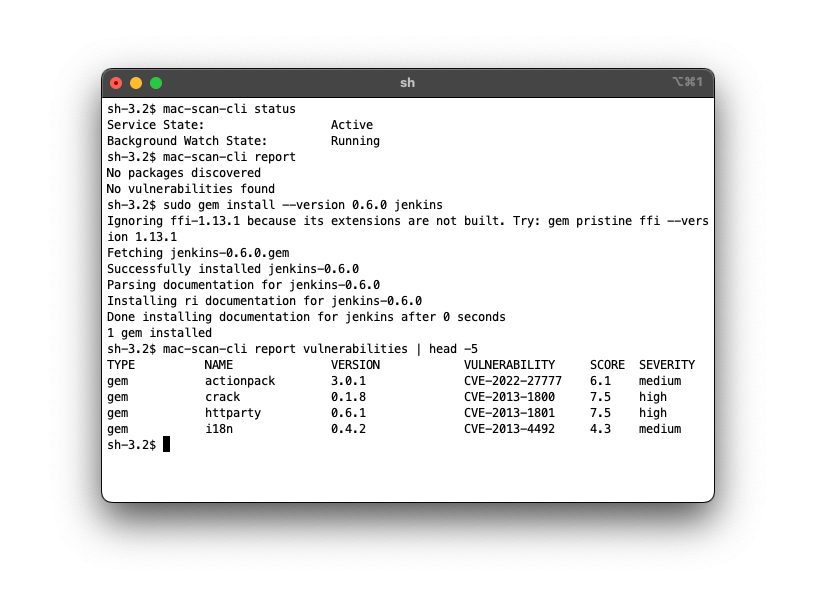Image resolution: width=820 pixels, height=602 pixels.
Task: Click score 4.3 in i18n row
Action: pos(600,429)
